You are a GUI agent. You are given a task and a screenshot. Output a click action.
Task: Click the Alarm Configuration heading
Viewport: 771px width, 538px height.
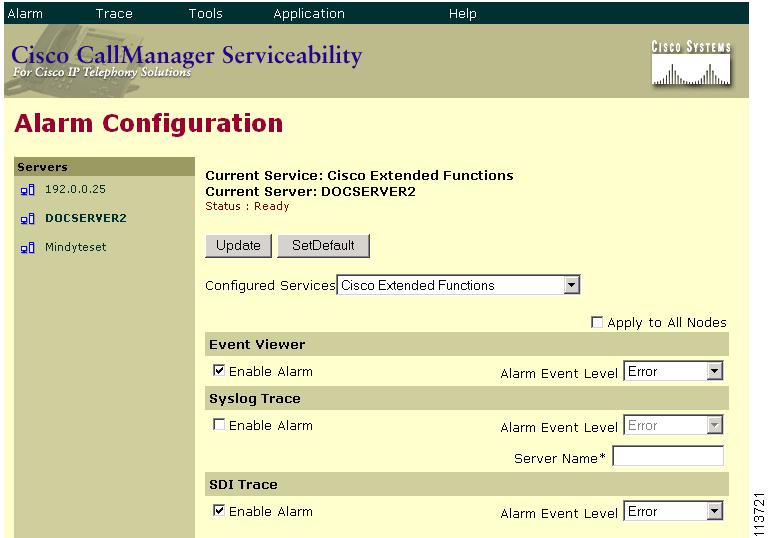click(x=148, y=123)
